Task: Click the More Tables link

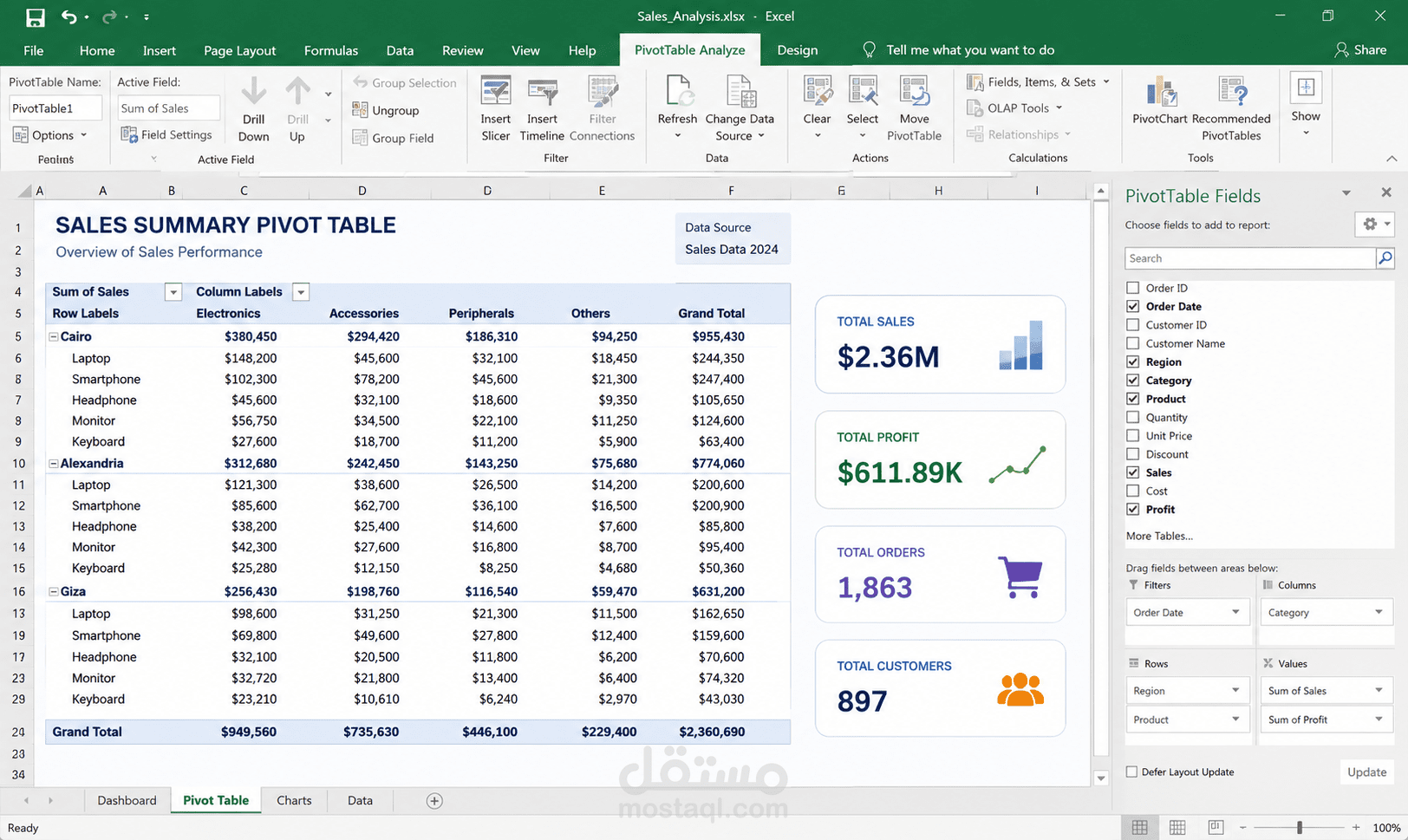Action: coord(1159,536)
